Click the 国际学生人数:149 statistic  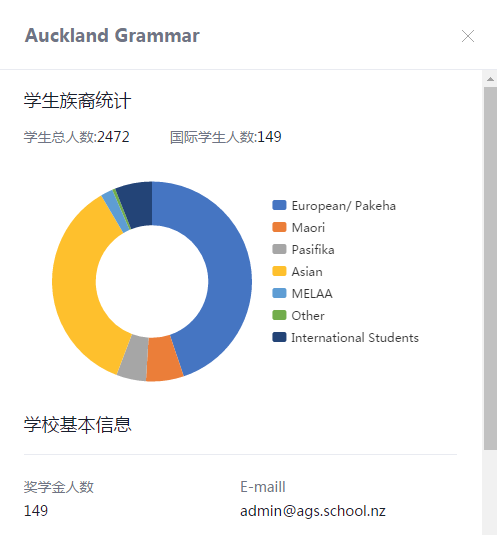coord(225,137)
